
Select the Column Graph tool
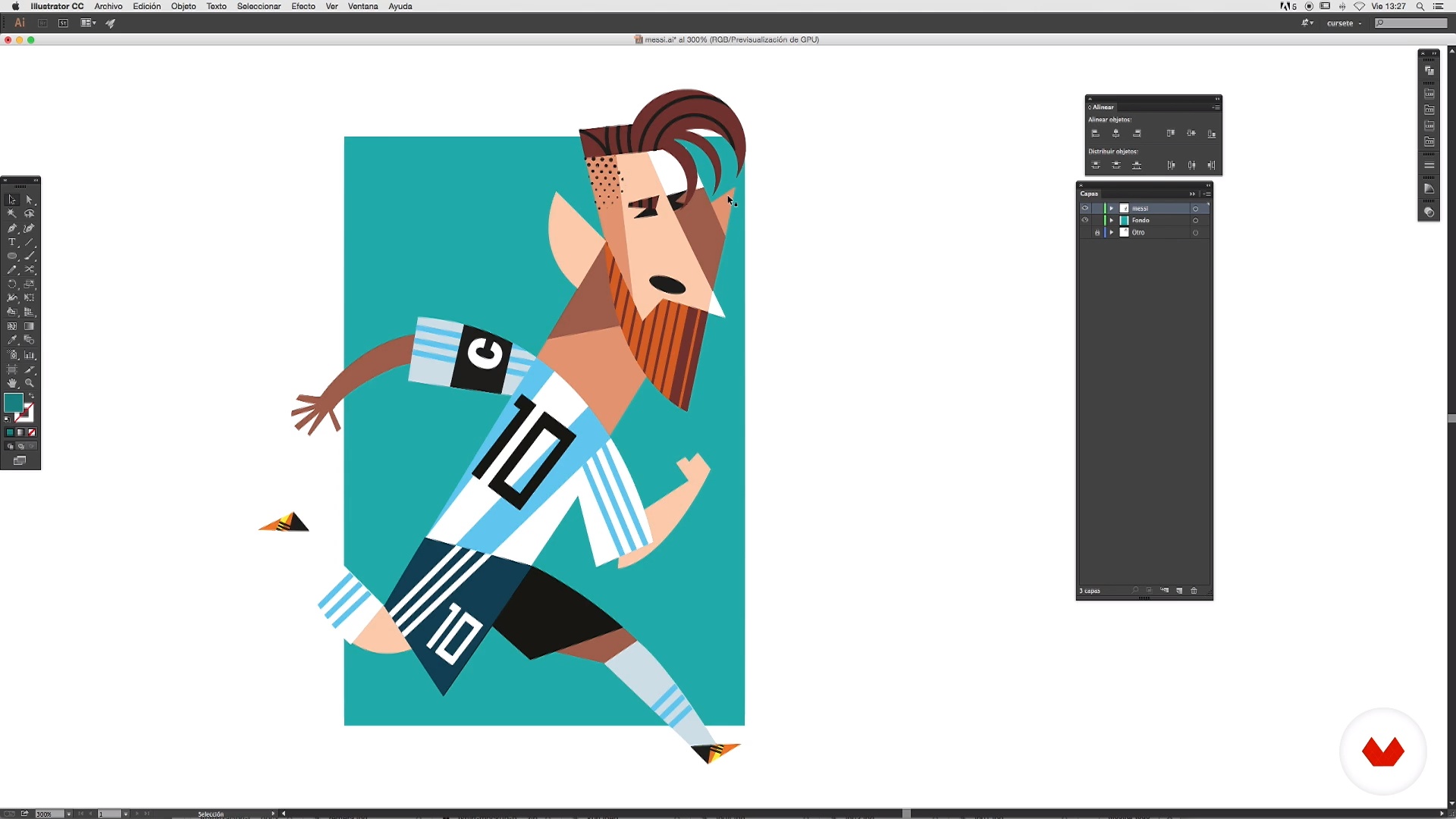(30, 355)
